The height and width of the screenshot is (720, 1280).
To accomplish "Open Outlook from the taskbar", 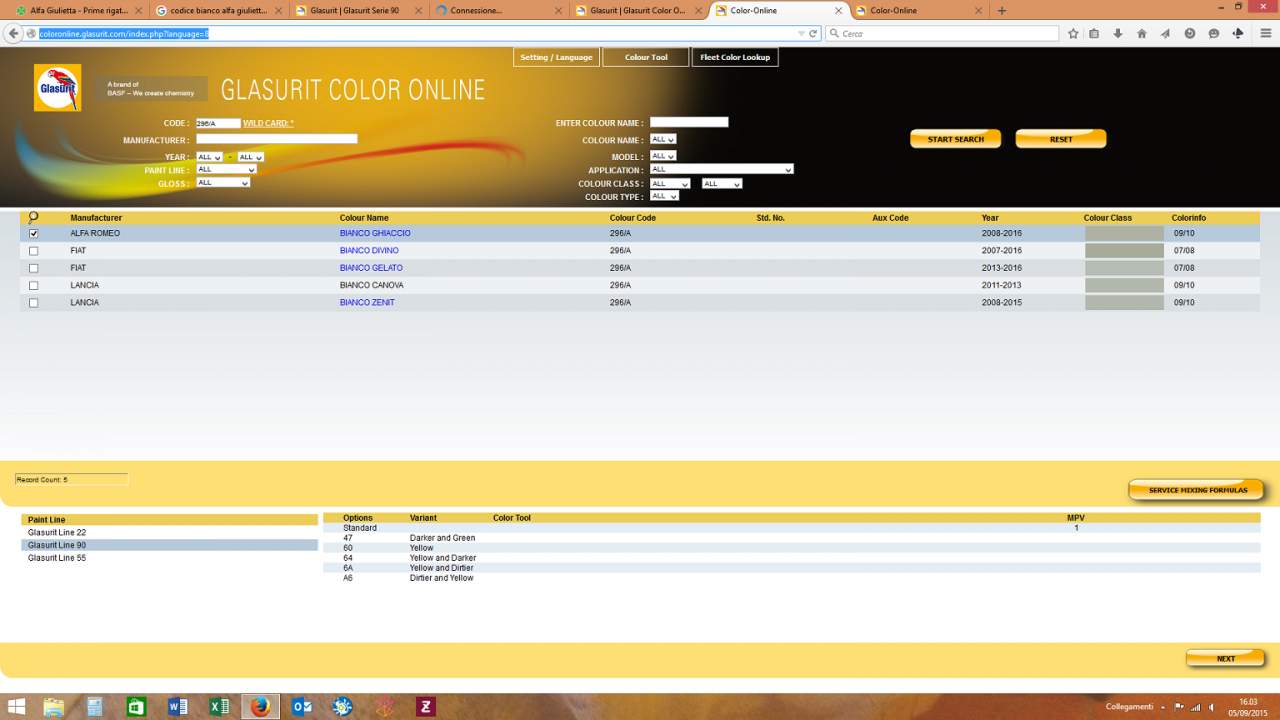I will point(301,706).
